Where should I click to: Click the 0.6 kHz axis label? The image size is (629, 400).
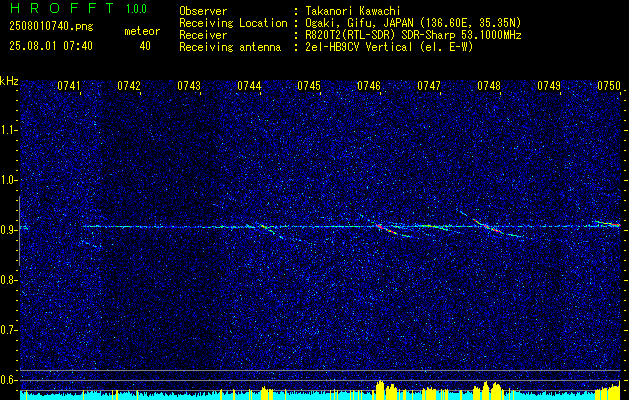tap(8, 380)
